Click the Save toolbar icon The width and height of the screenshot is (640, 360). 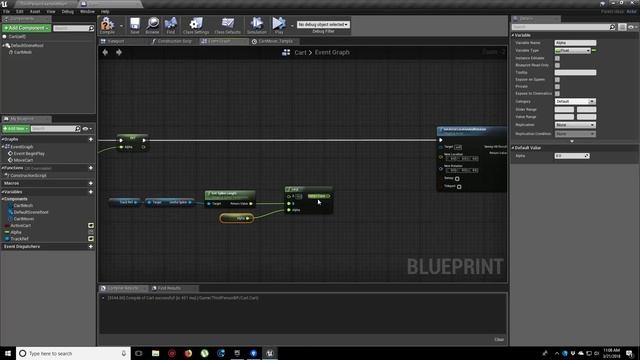(135, 25)
